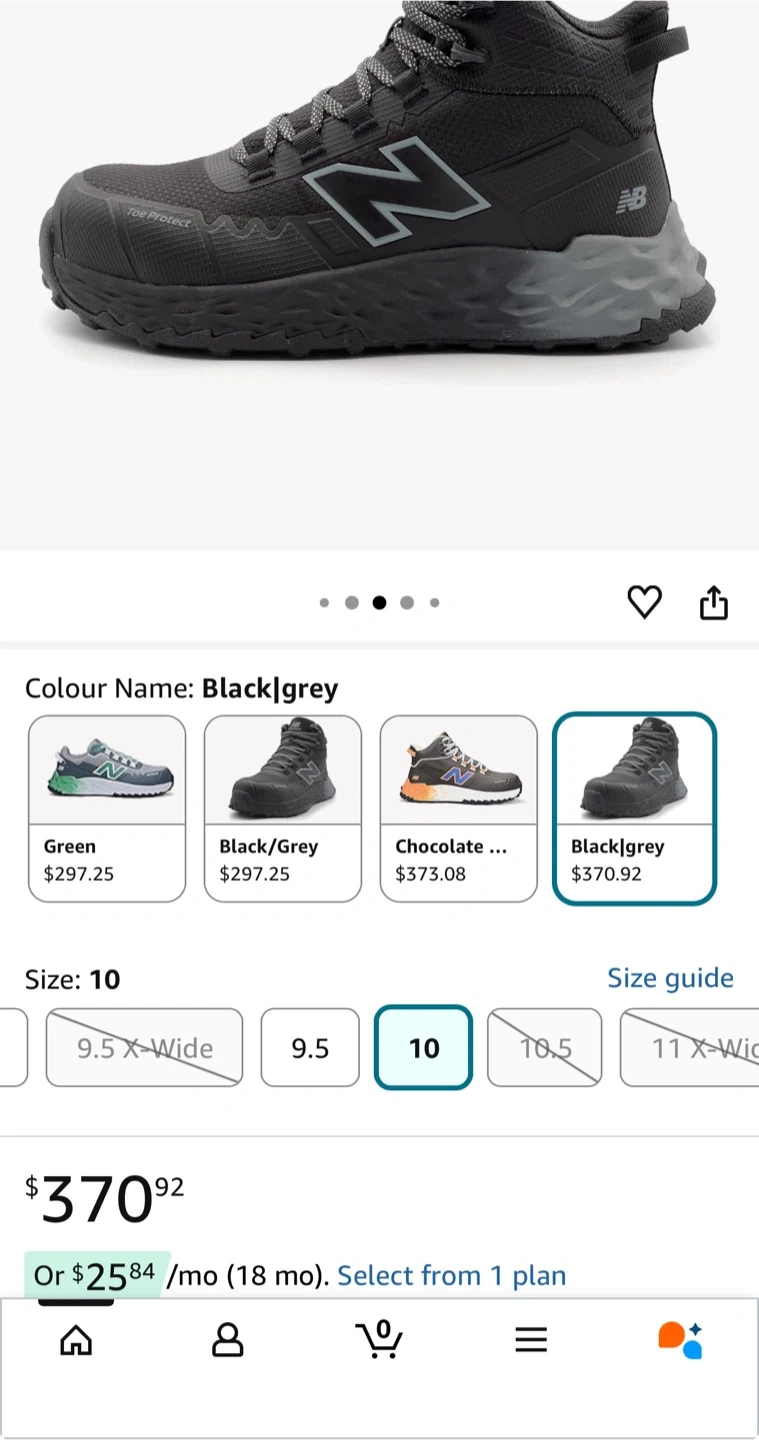Image resolution: width=759 pixels, height=1440 pixels.
Task: Tap the heart wishlist icon
Action: 644,602
